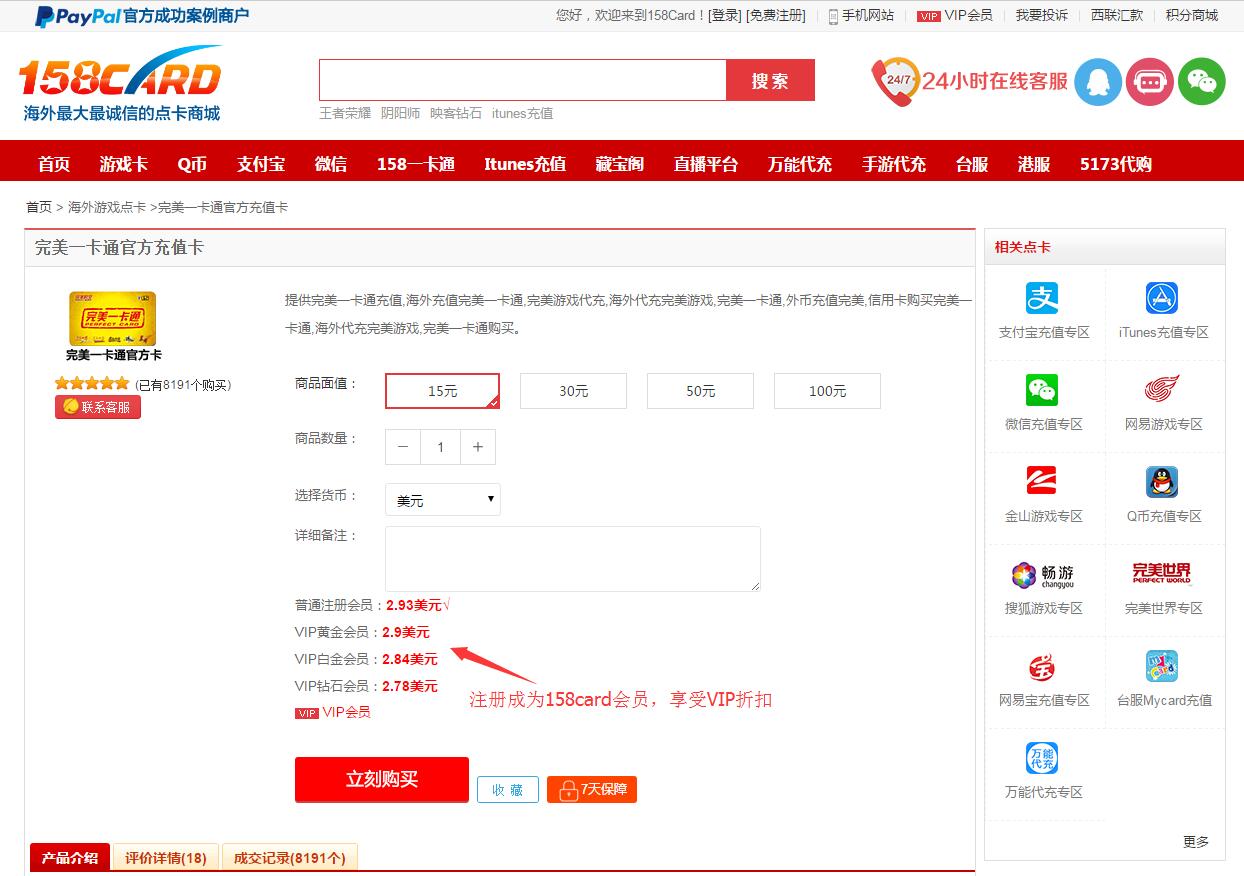Open Alipay recharge zone icon
The height and width of the screenshot is (876, 1244).
click(x=1042, y=298)
